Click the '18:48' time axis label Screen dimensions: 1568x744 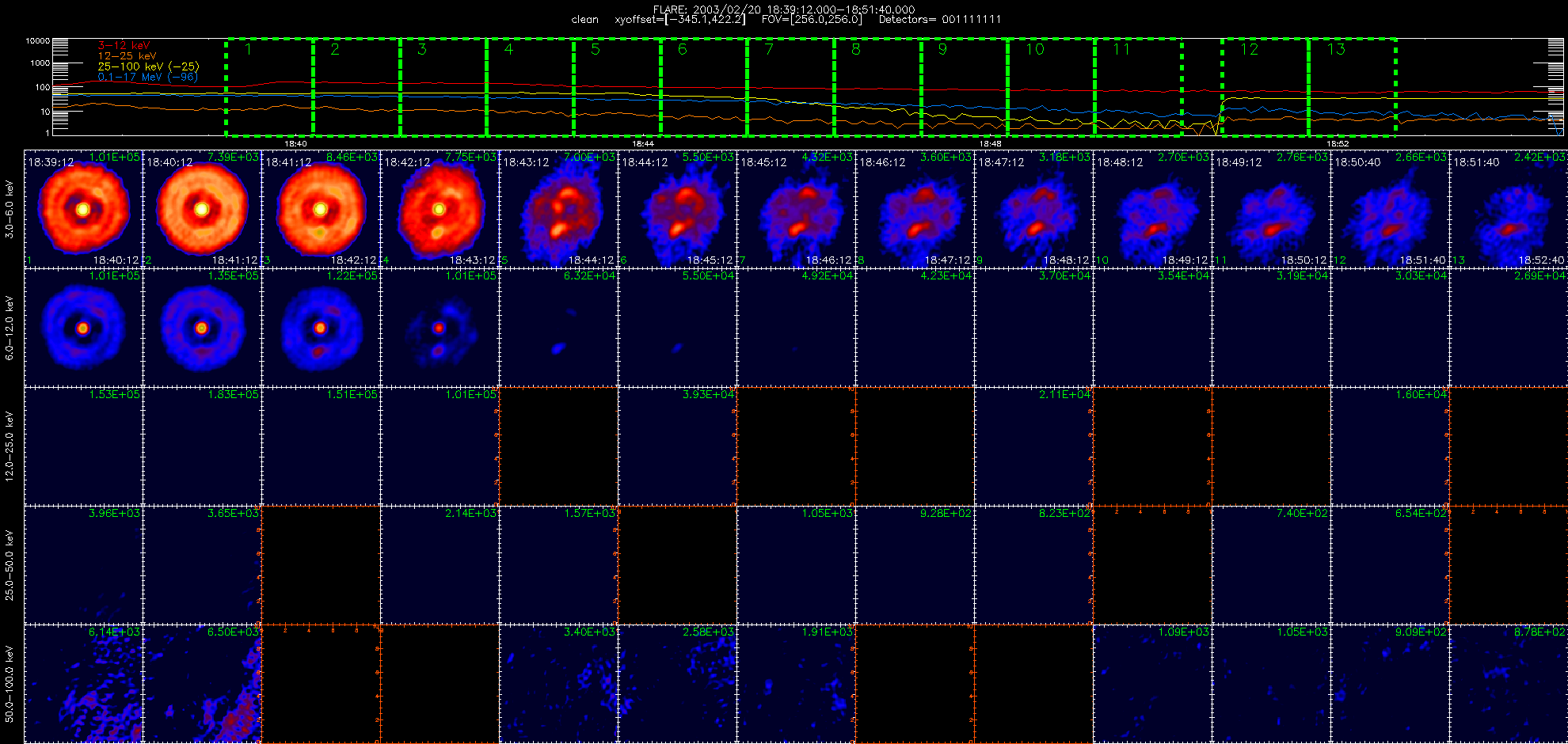coord(991,144)
